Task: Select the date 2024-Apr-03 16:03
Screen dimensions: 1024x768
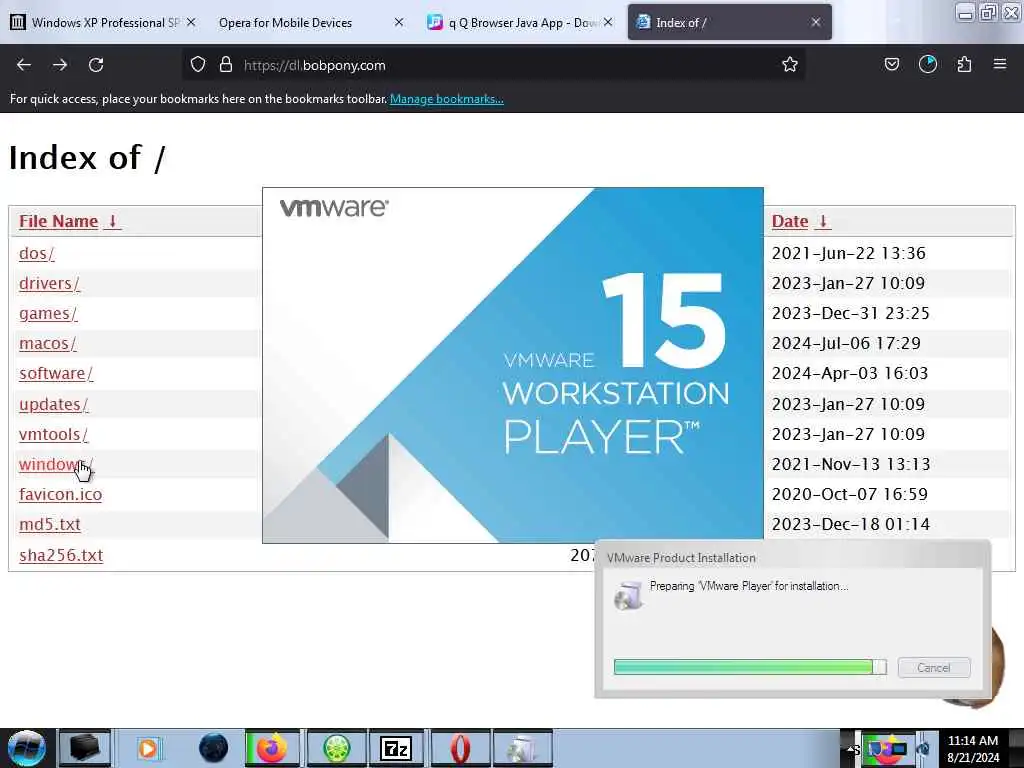Action: click(x=850, y=374)
